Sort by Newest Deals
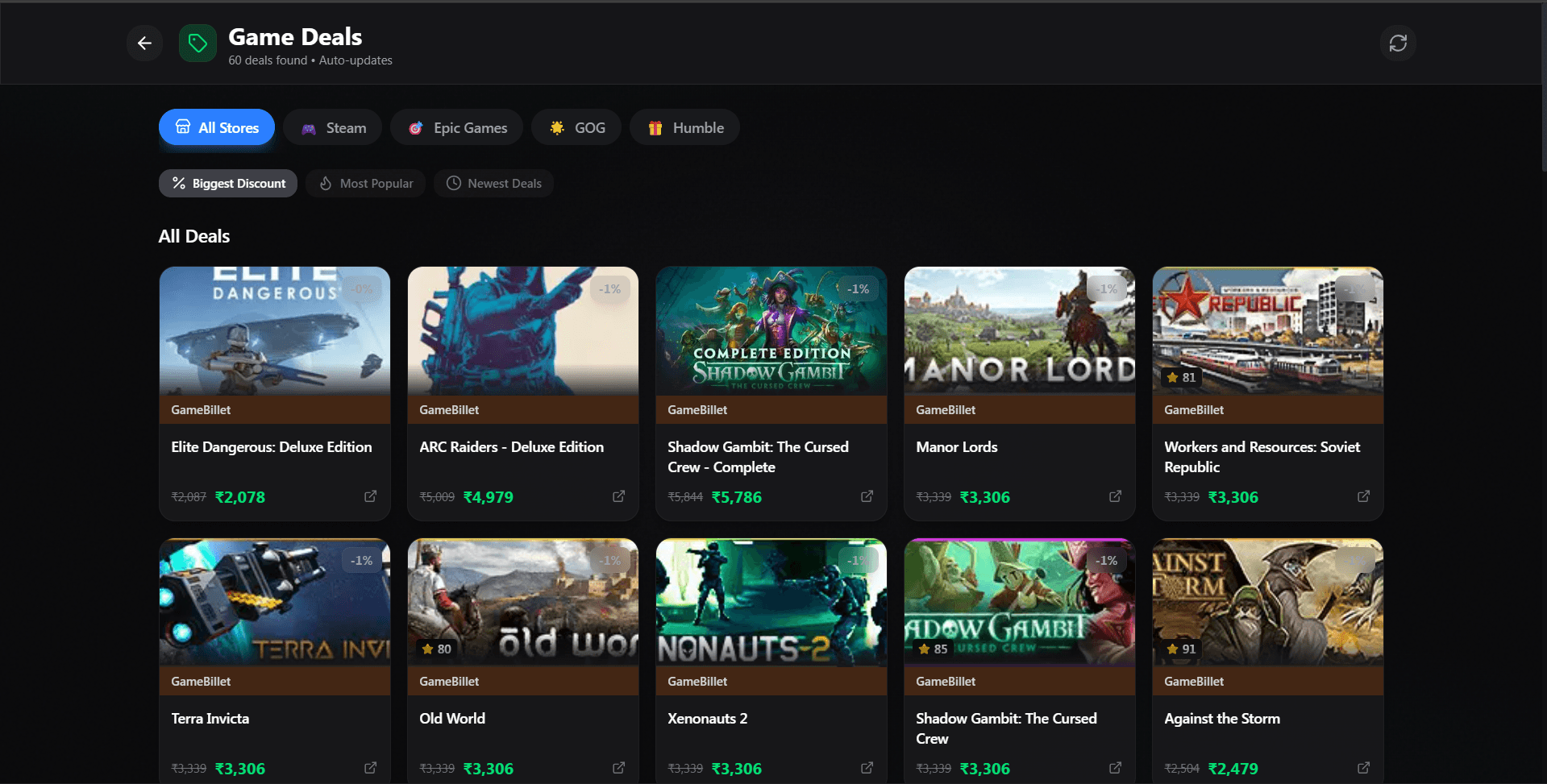 [493, 184]
